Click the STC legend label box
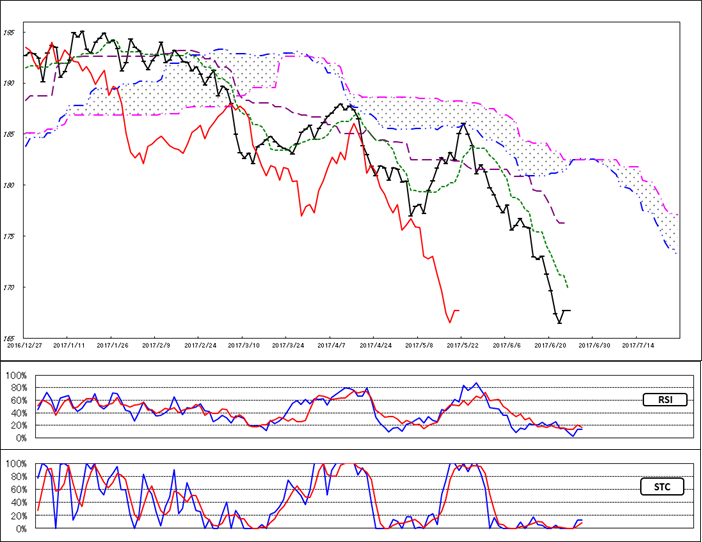The image size is (702, 542). pos(660,487)
